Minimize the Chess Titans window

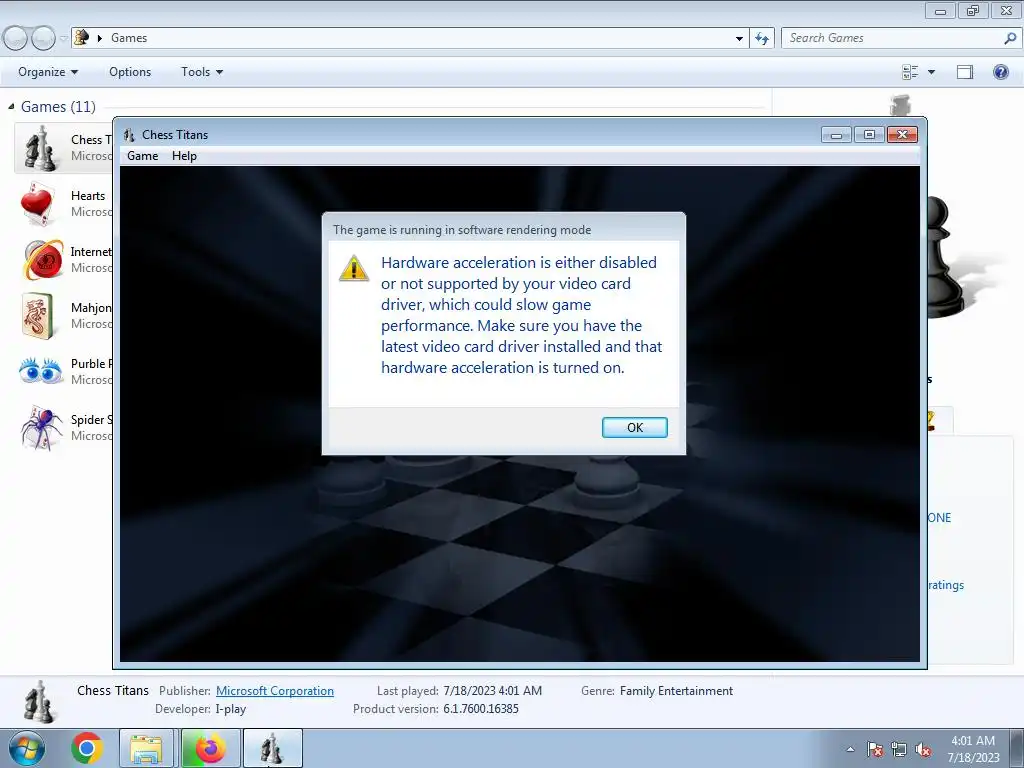tap(836, 135)
